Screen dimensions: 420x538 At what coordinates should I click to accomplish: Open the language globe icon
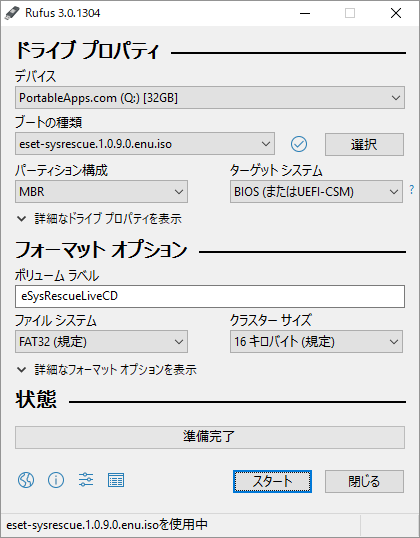tap(26, 480)
